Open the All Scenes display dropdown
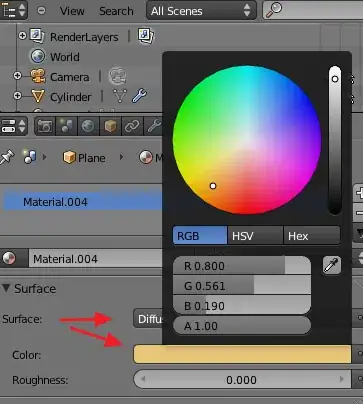 [201, 11]
